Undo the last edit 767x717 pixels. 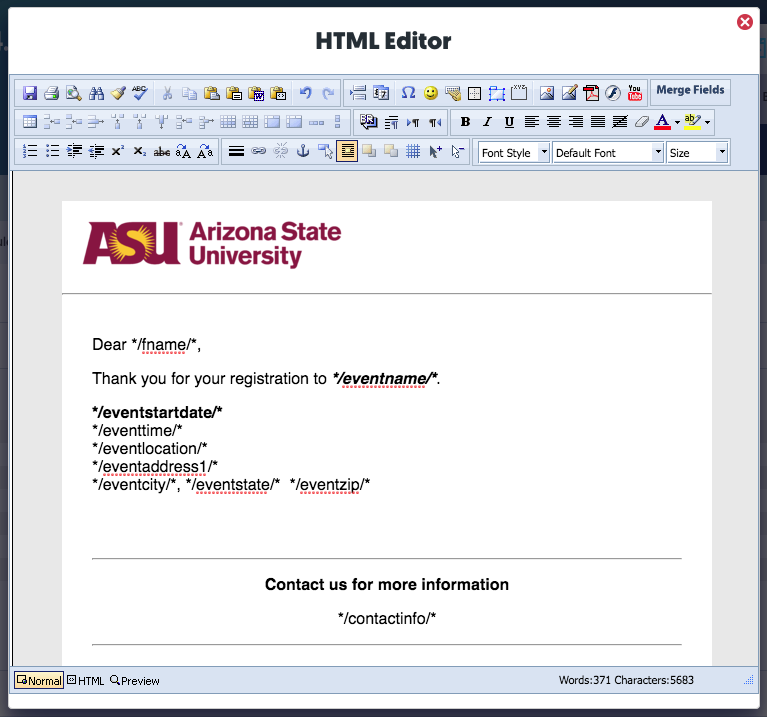pyautogui.click(x=306, y=93)
